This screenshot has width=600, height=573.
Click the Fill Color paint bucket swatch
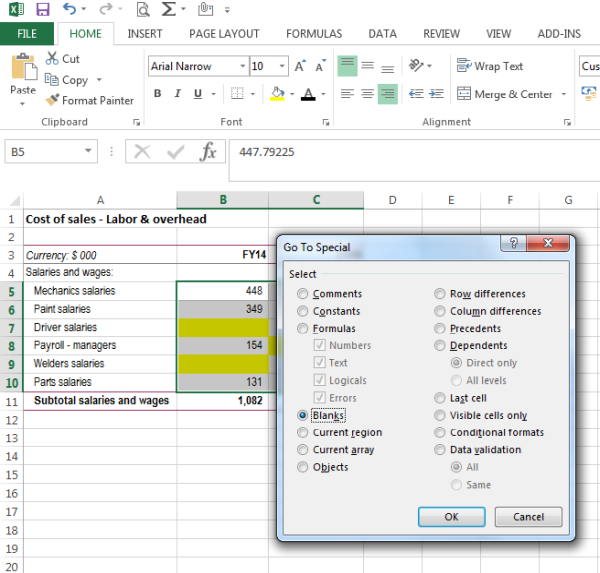(278, 95)
